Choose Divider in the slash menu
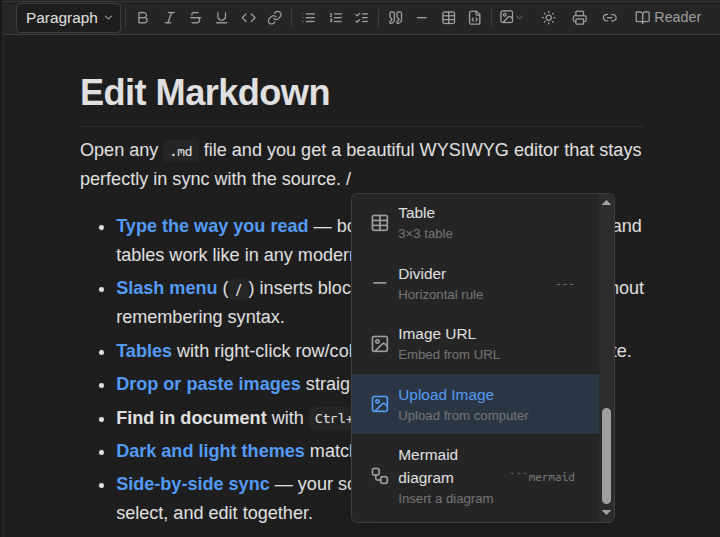The width and height of the screenshot is (720, 537). (476, 283)
